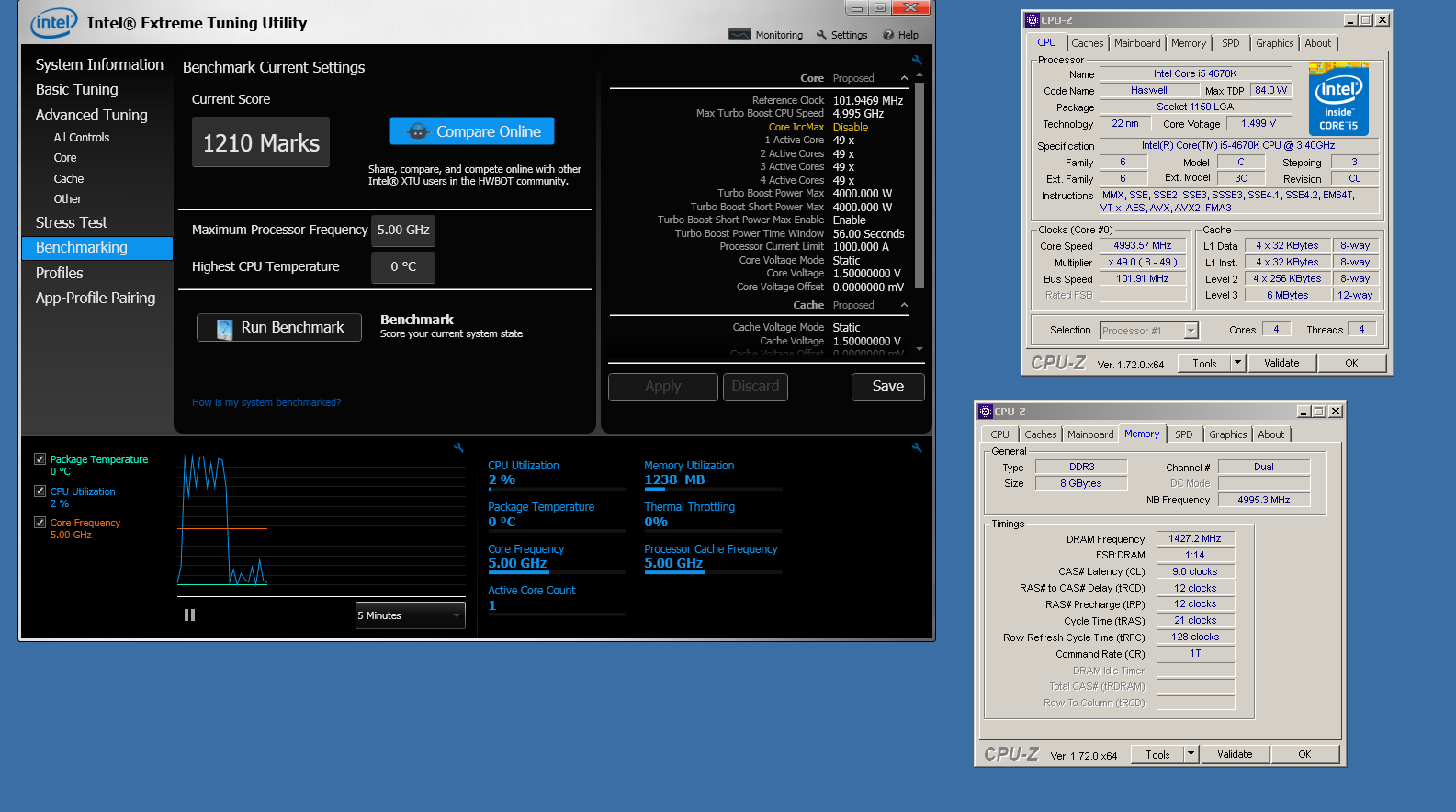This screenshot has height=812, width=1456.
Task: Click the CPU-Z app icon in upper window title
Action: 1033,19
